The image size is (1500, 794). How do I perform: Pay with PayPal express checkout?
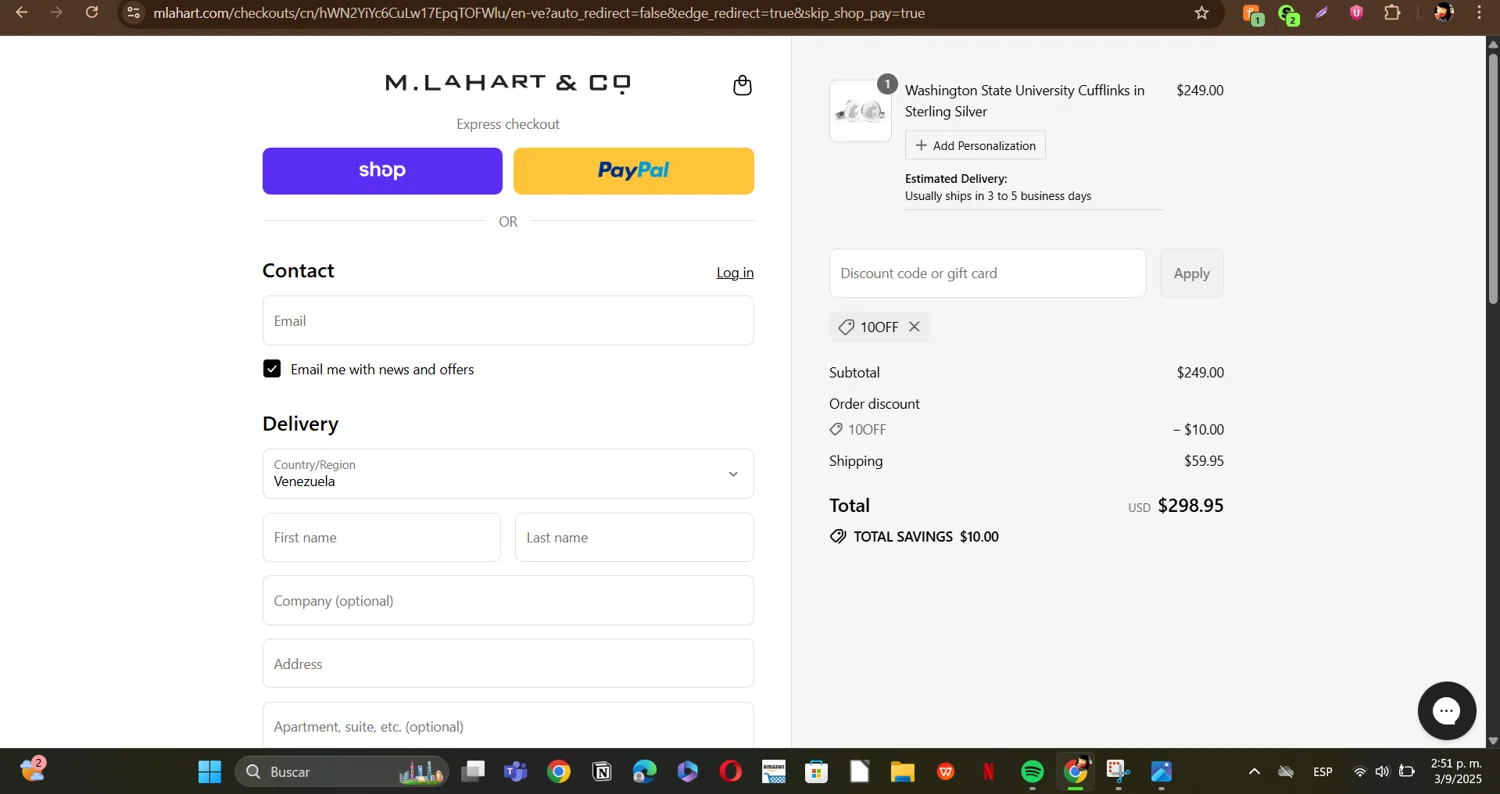click(x=634, y=171)
